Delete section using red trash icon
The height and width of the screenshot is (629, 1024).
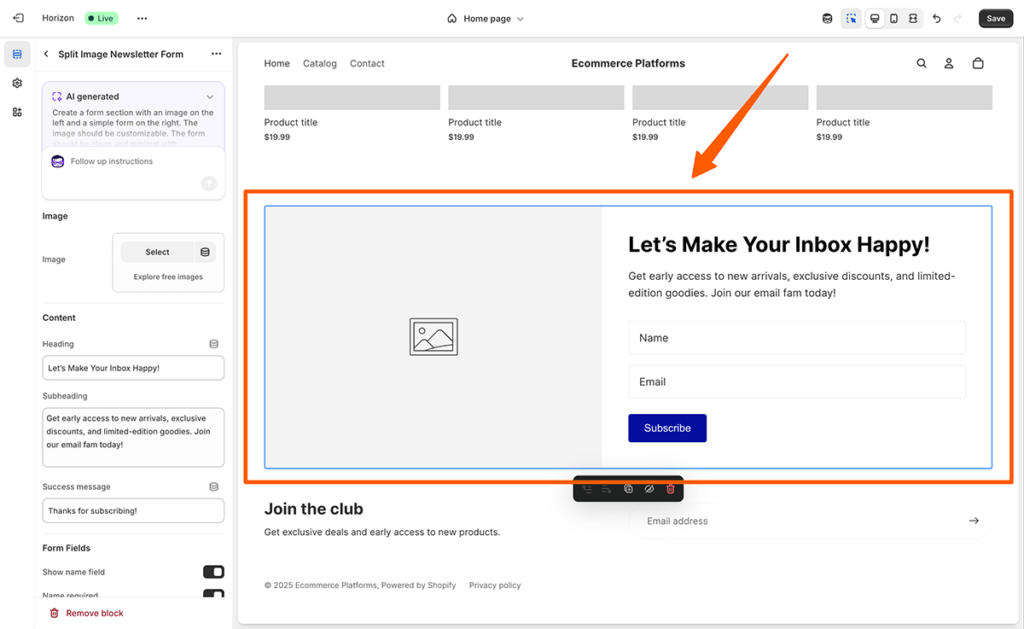tap(670, 489)
